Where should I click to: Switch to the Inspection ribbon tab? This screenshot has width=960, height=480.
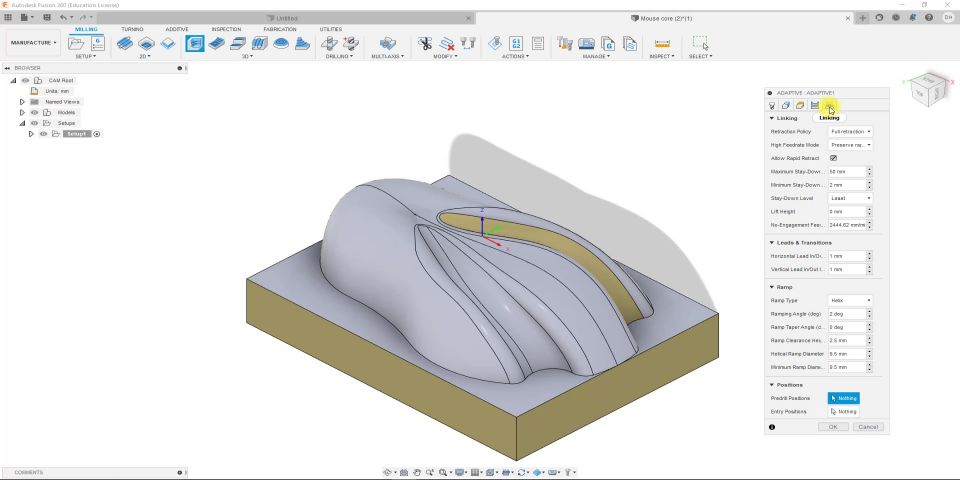[226, 29]
